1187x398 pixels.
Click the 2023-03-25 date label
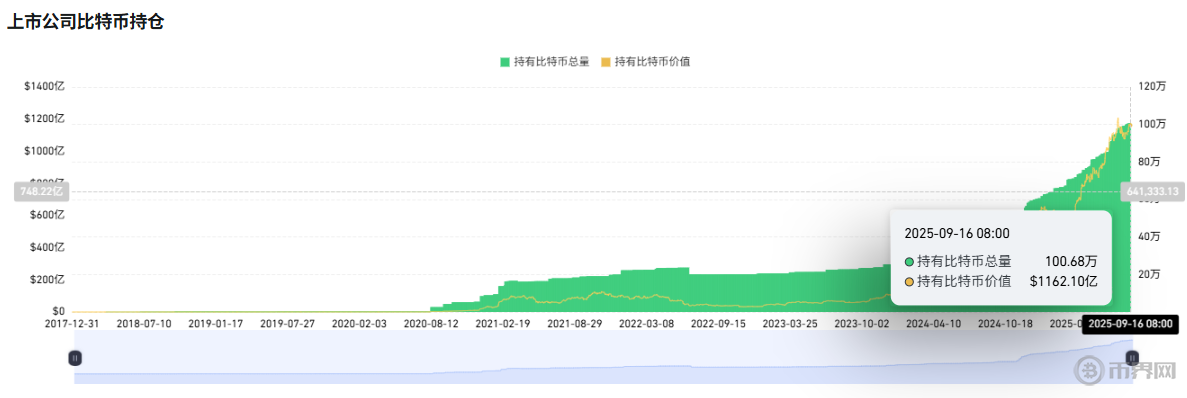pos(790,323)
